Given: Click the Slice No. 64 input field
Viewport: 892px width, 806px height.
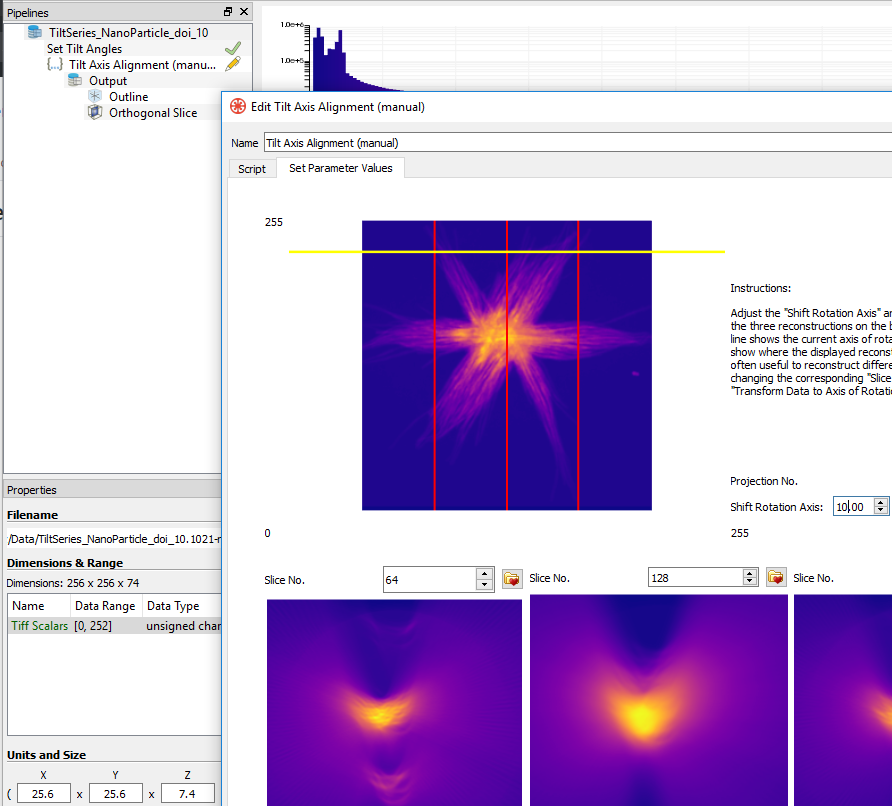Looking at the screenshot, I should pyautogui.click(x=430, y=580).
